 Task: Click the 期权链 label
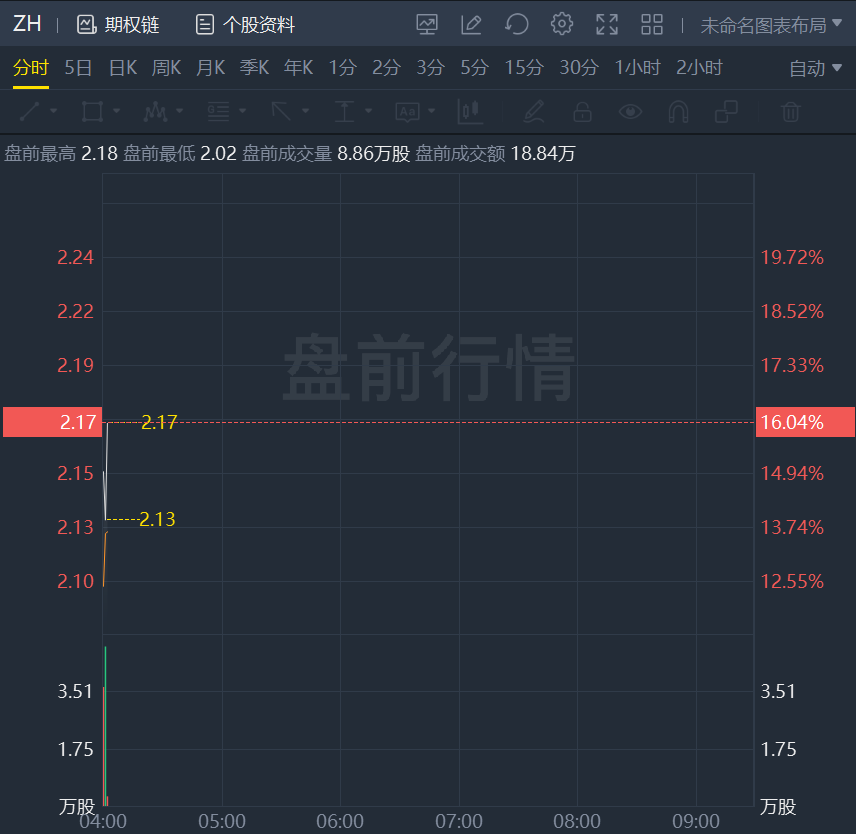click(132, 25)
